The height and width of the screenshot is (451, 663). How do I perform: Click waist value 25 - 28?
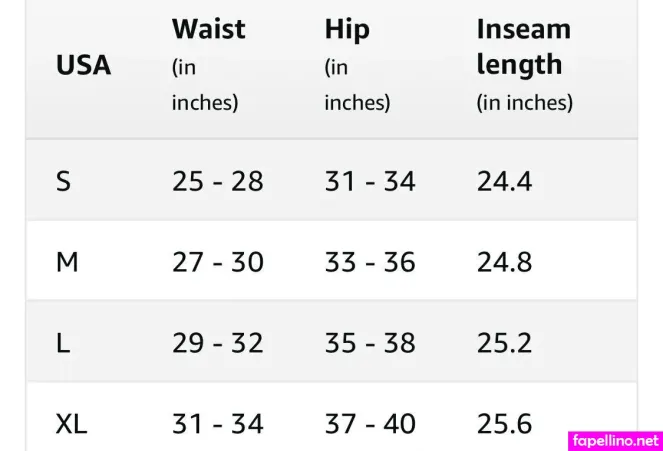(x=217, y=182)
